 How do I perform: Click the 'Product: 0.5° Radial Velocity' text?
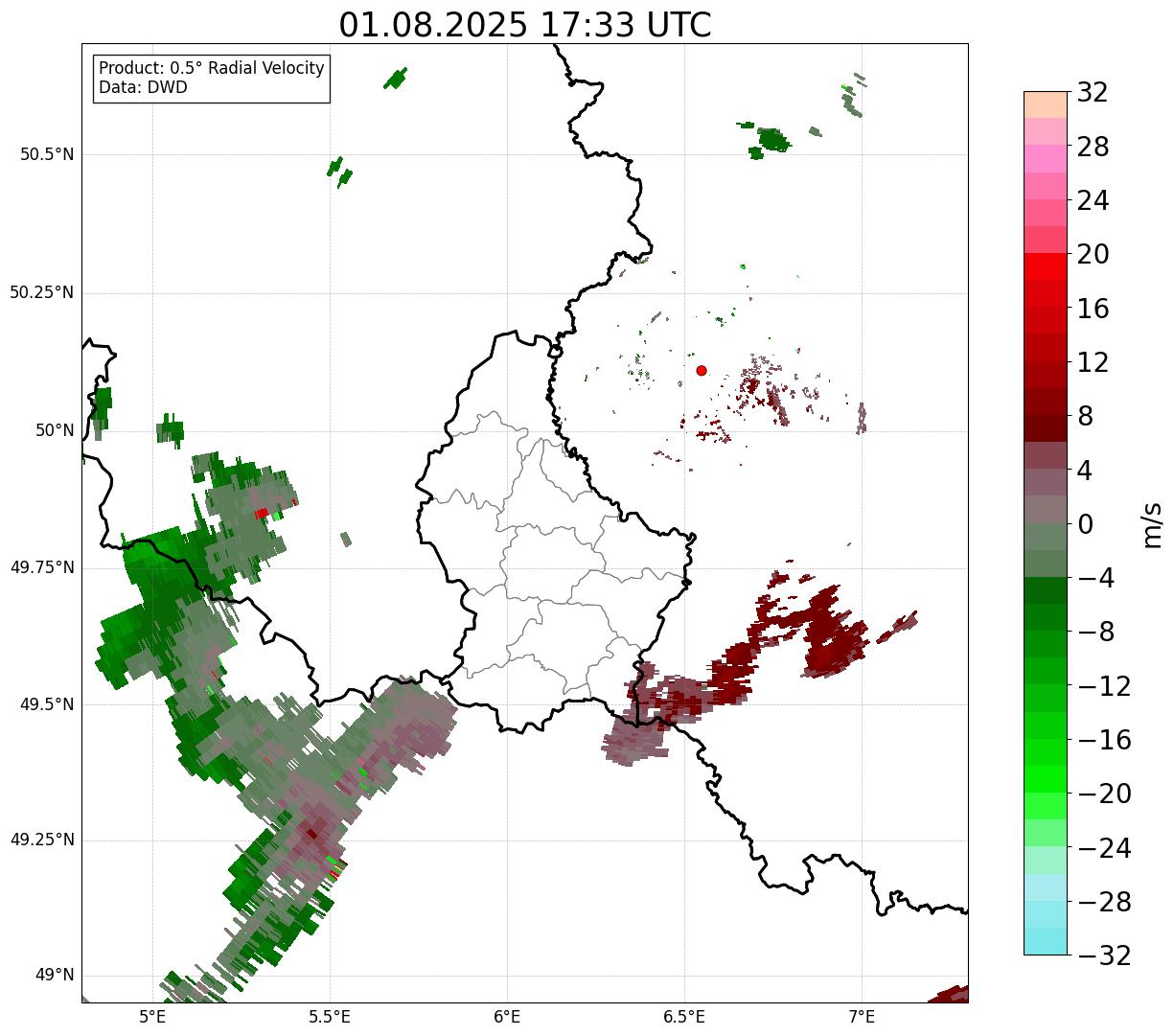coord(212,69)
